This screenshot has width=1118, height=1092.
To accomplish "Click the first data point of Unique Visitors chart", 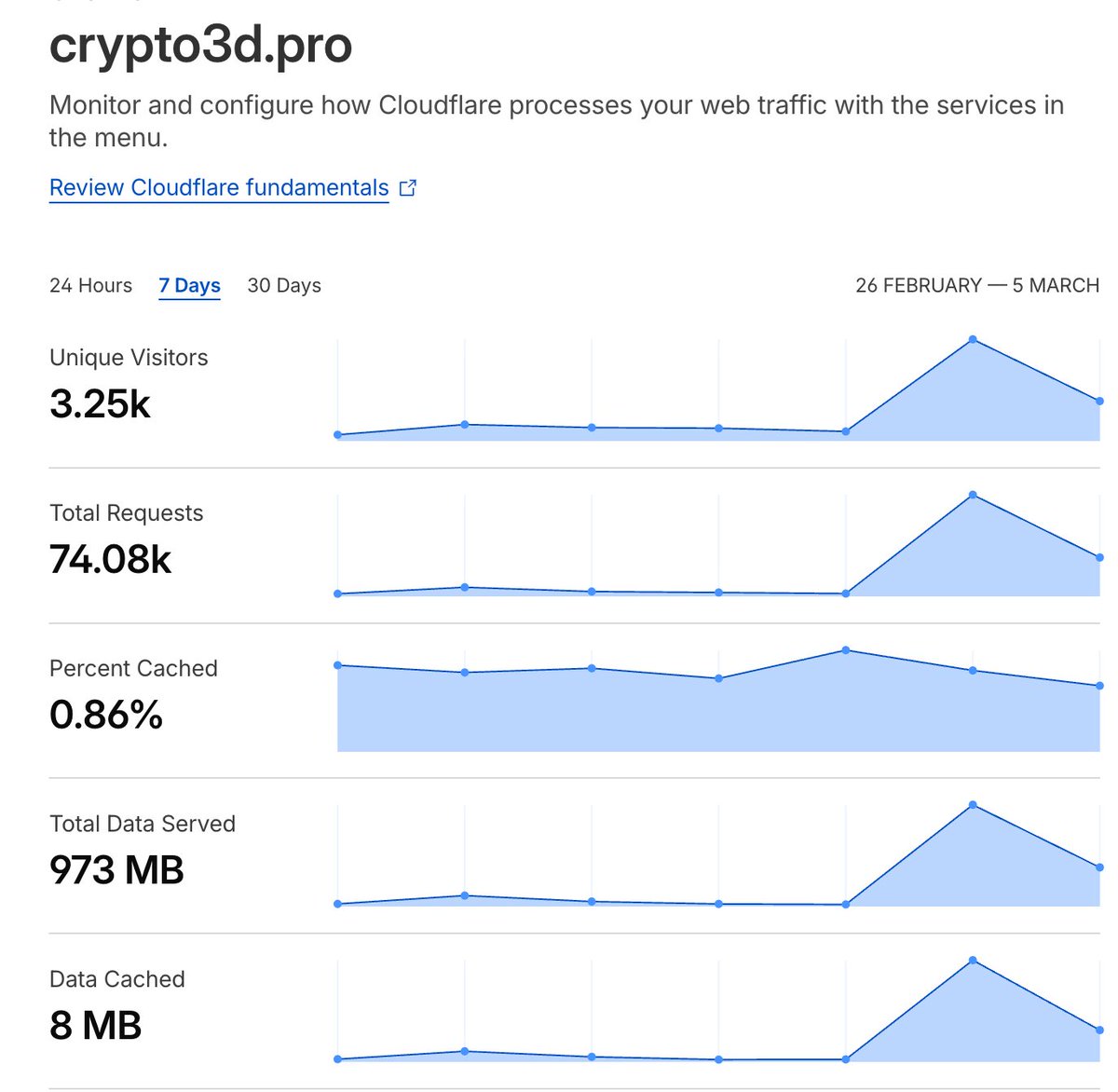I will point(337,434).
